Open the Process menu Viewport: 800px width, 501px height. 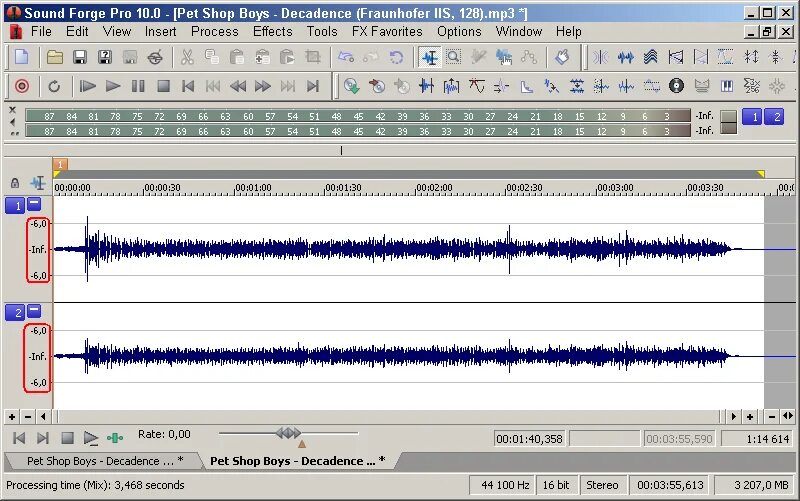215,32
